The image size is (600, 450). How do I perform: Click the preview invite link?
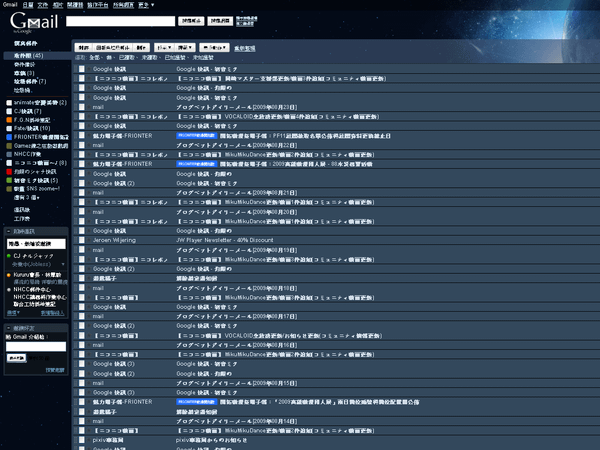pyautogui.click(x=55, y=370)
